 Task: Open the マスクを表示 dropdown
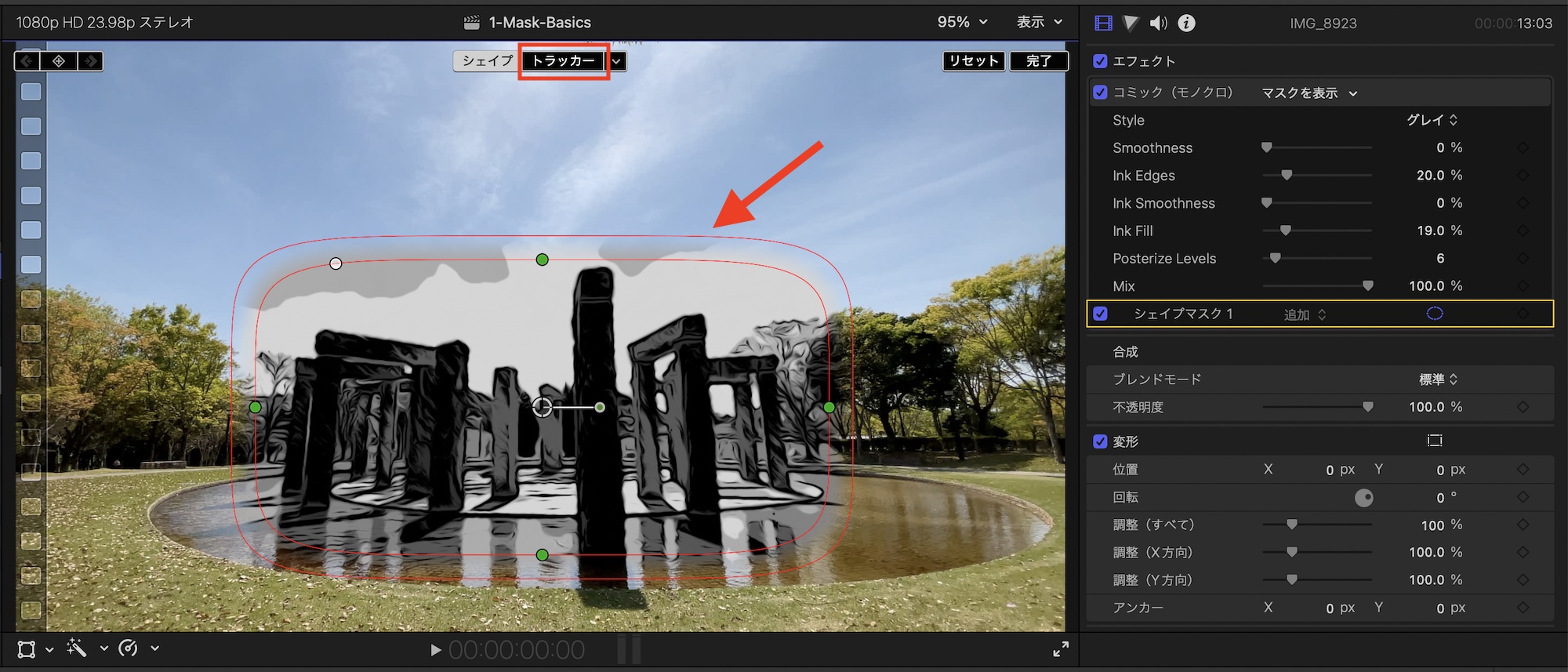[1308, 93]
